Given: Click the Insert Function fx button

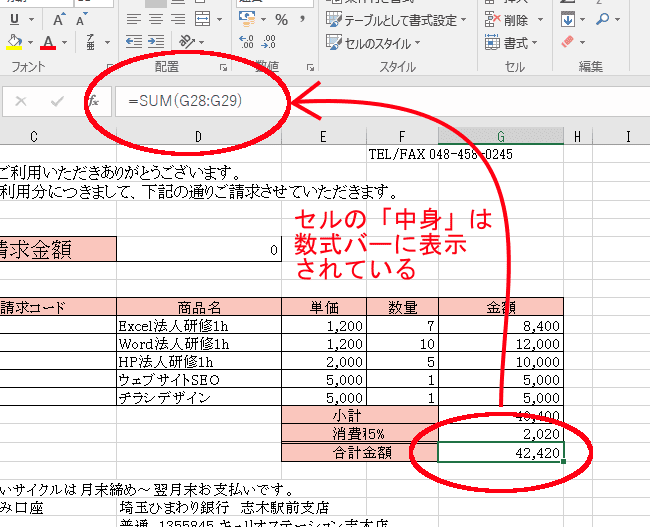Looking at the screenshot, I should click(x=96, y=101).
